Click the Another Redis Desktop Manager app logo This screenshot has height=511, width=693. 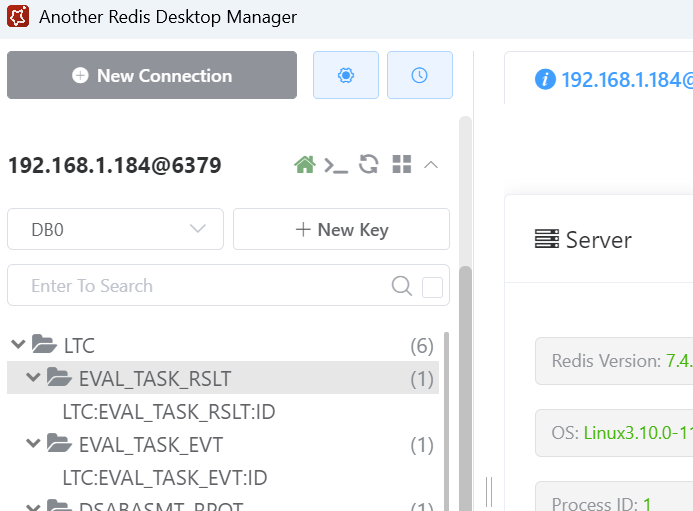click(18, 16)
